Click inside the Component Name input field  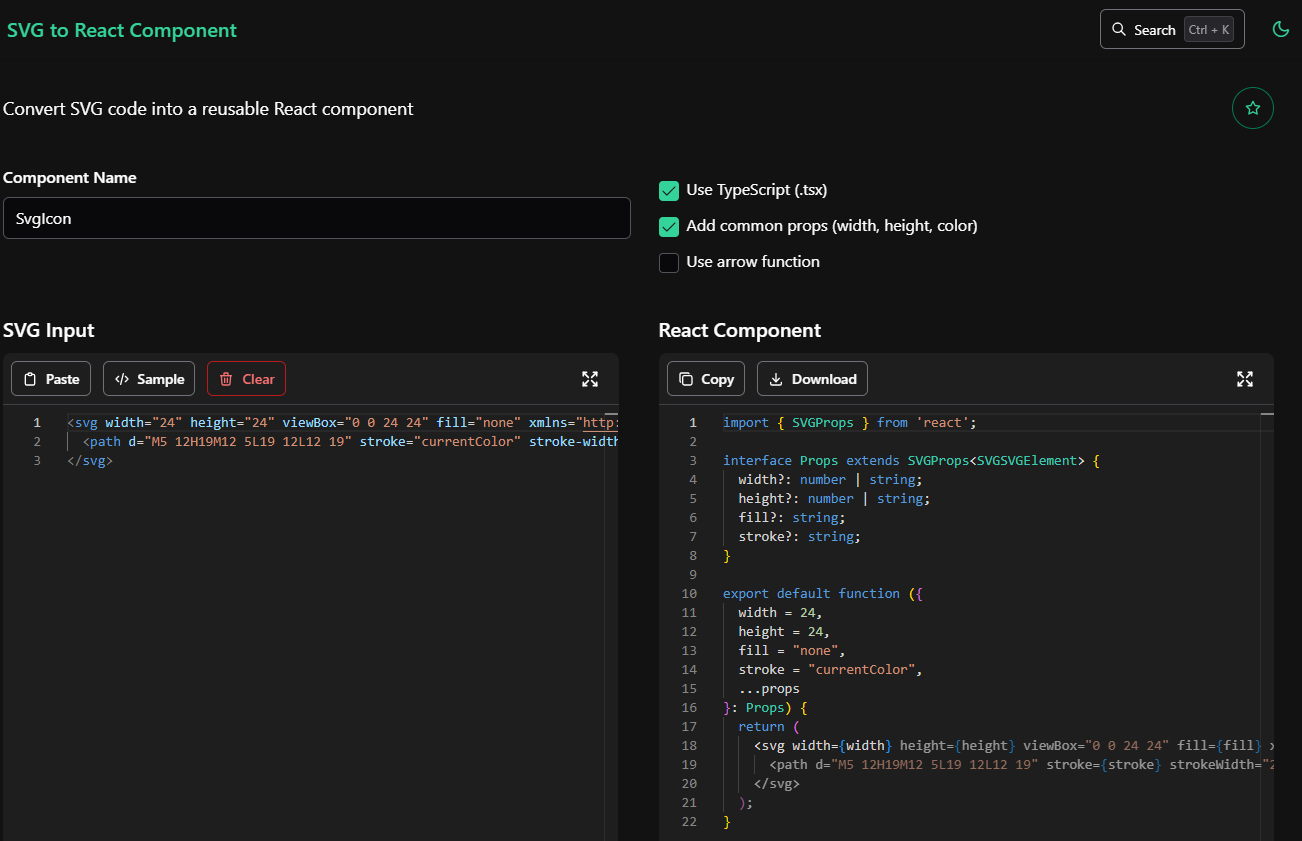pyautogui.click(x=317, y=218)
